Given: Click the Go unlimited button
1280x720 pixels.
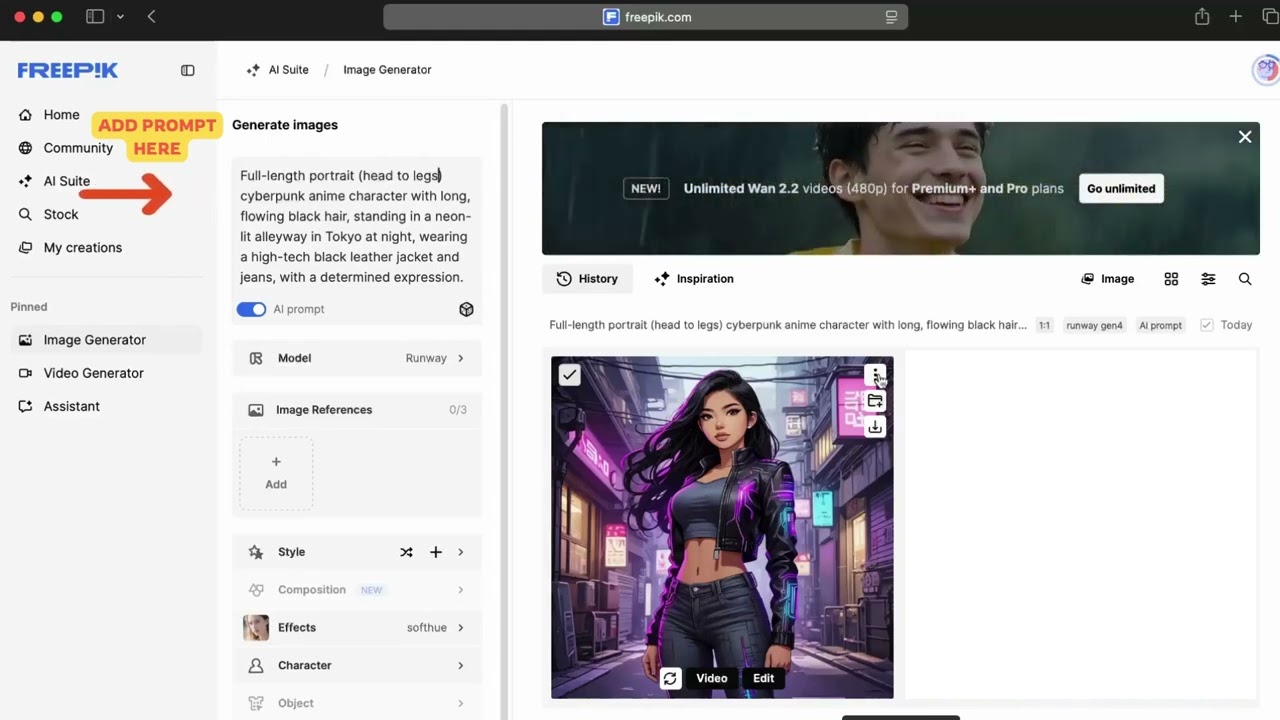Looking at the screenshot, I should coord(1121,189).
